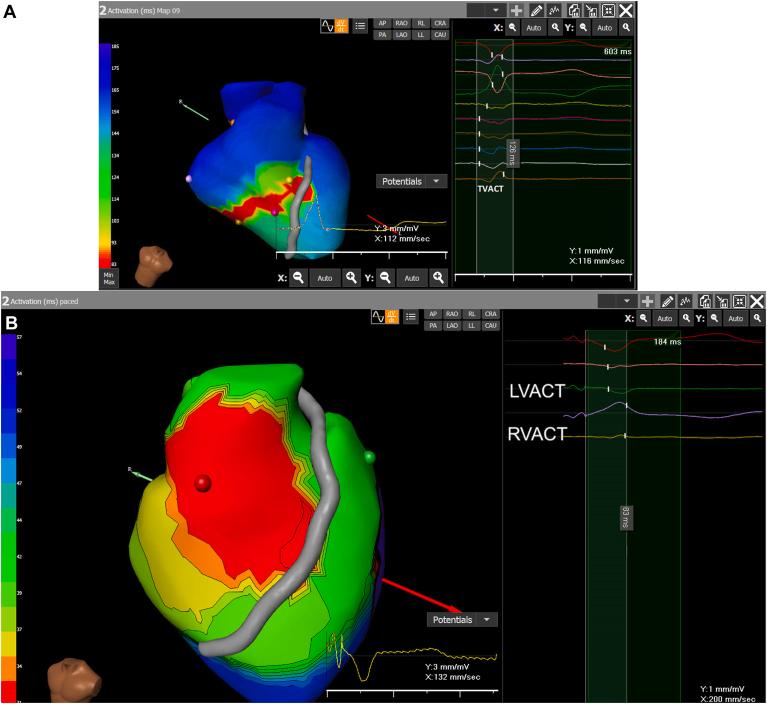767x704 pixels.
Task: Click the red pacing site marker on map B
Action: tap(203, 484)
